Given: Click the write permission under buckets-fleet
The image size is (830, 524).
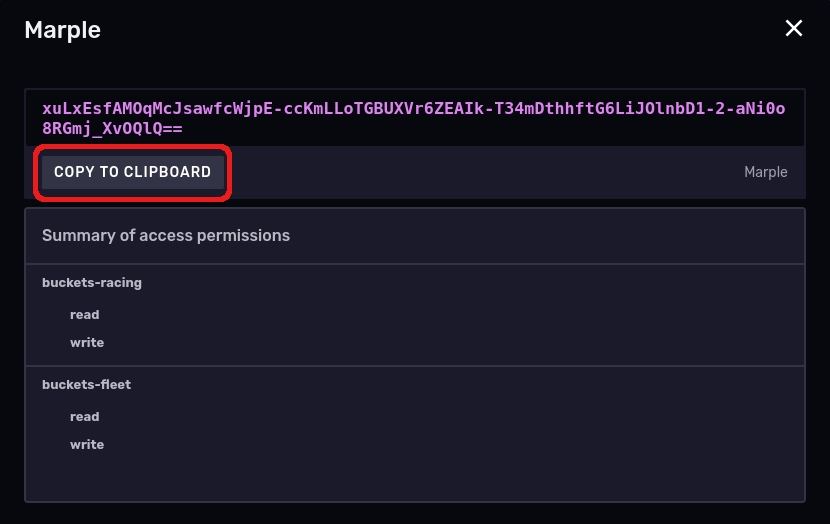Looking at the screenshot, I should pyautogui.click(x=87, y=445).
